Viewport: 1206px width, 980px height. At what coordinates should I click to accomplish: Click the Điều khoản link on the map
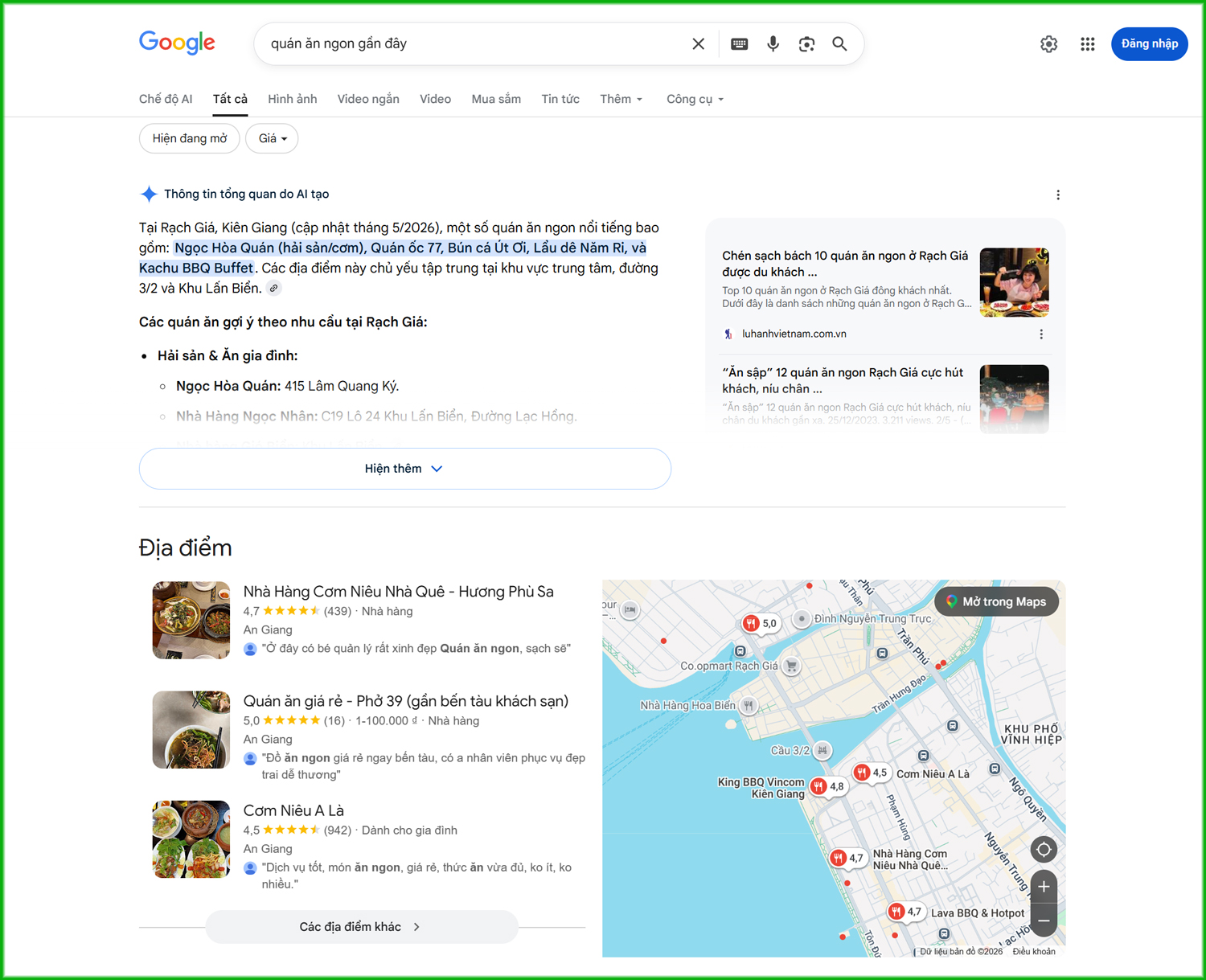[x=1034, y=951]
